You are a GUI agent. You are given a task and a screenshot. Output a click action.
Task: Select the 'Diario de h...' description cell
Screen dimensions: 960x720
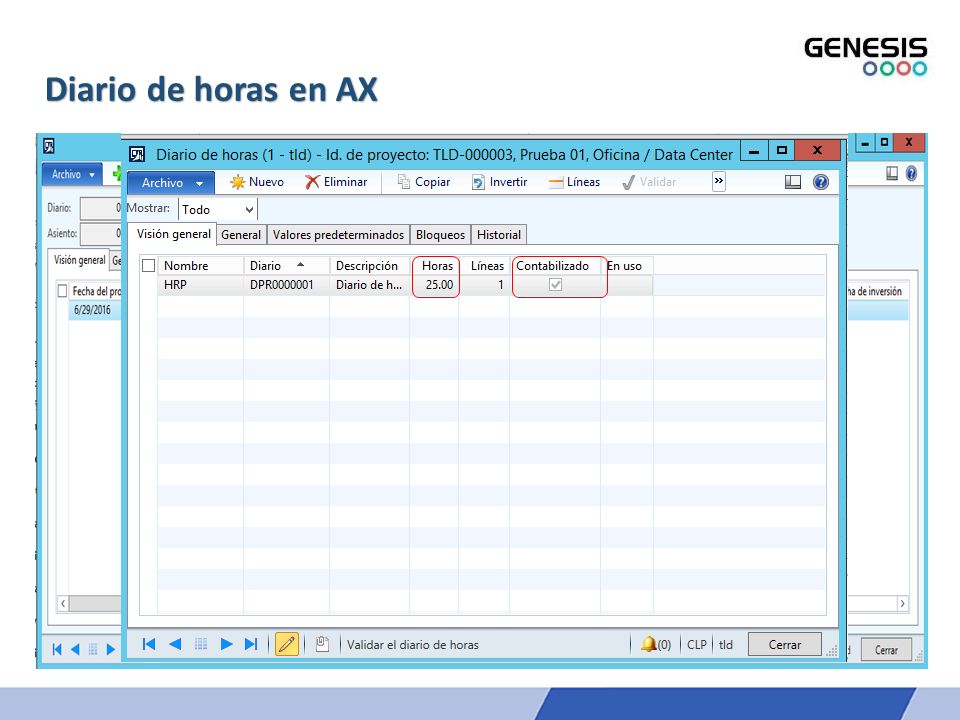click(x=369, y=285)
